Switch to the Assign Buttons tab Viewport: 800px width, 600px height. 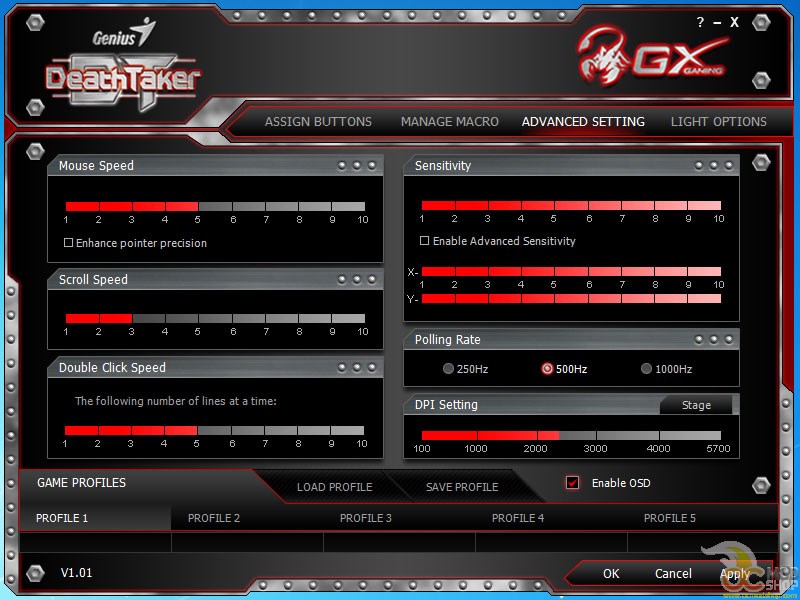click(x=318, y=121)
